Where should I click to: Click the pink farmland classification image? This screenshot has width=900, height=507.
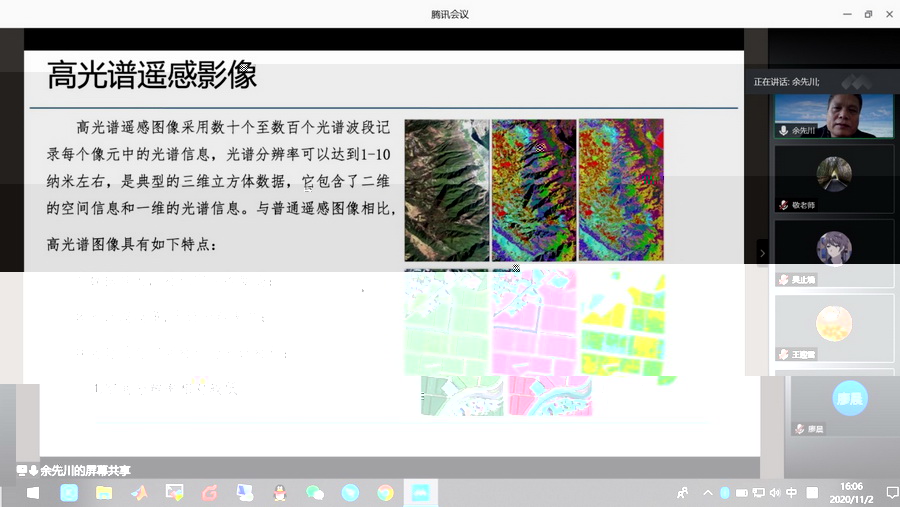(x=534, y=323)
